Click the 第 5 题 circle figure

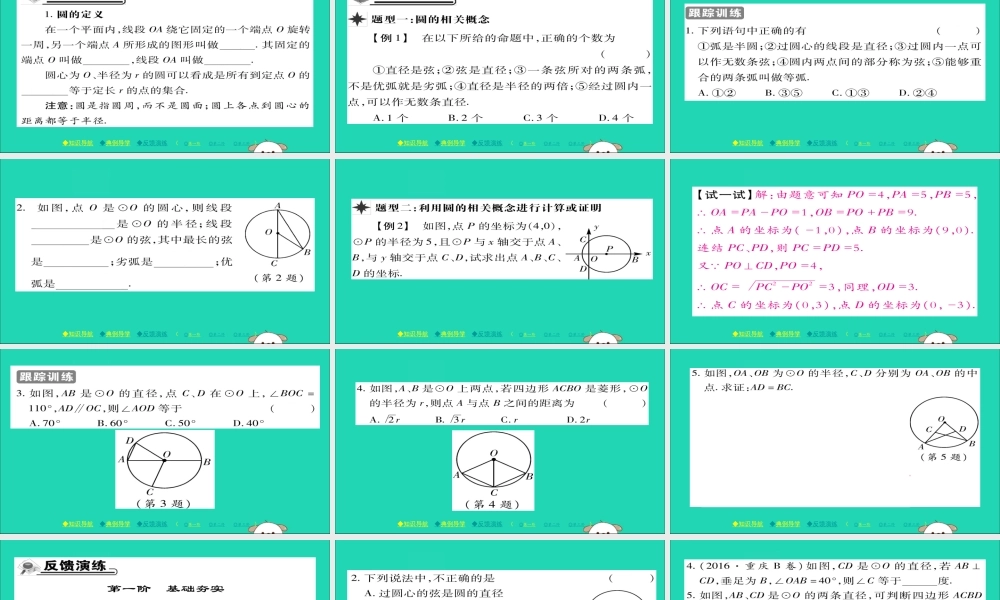[943, 423]
